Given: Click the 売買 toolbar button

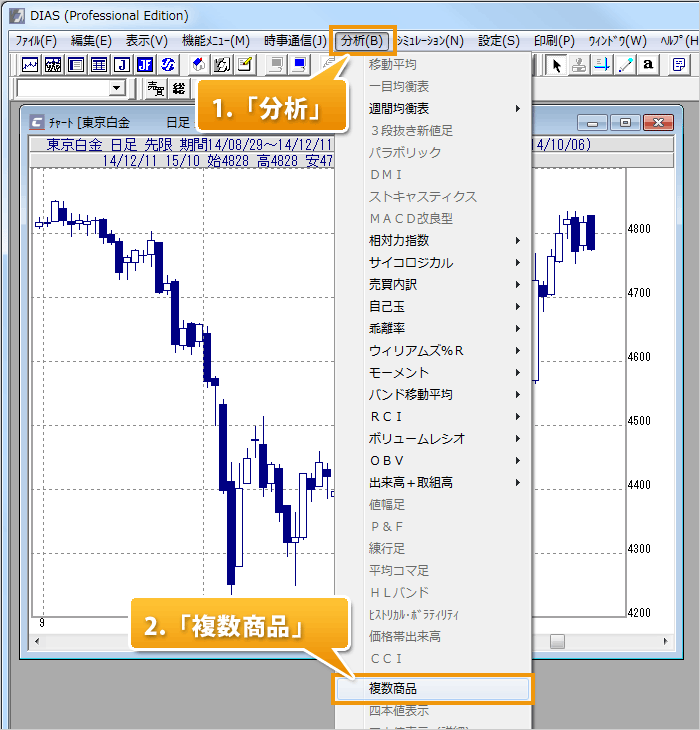Looking at the screenshot, I should (155, 88).
